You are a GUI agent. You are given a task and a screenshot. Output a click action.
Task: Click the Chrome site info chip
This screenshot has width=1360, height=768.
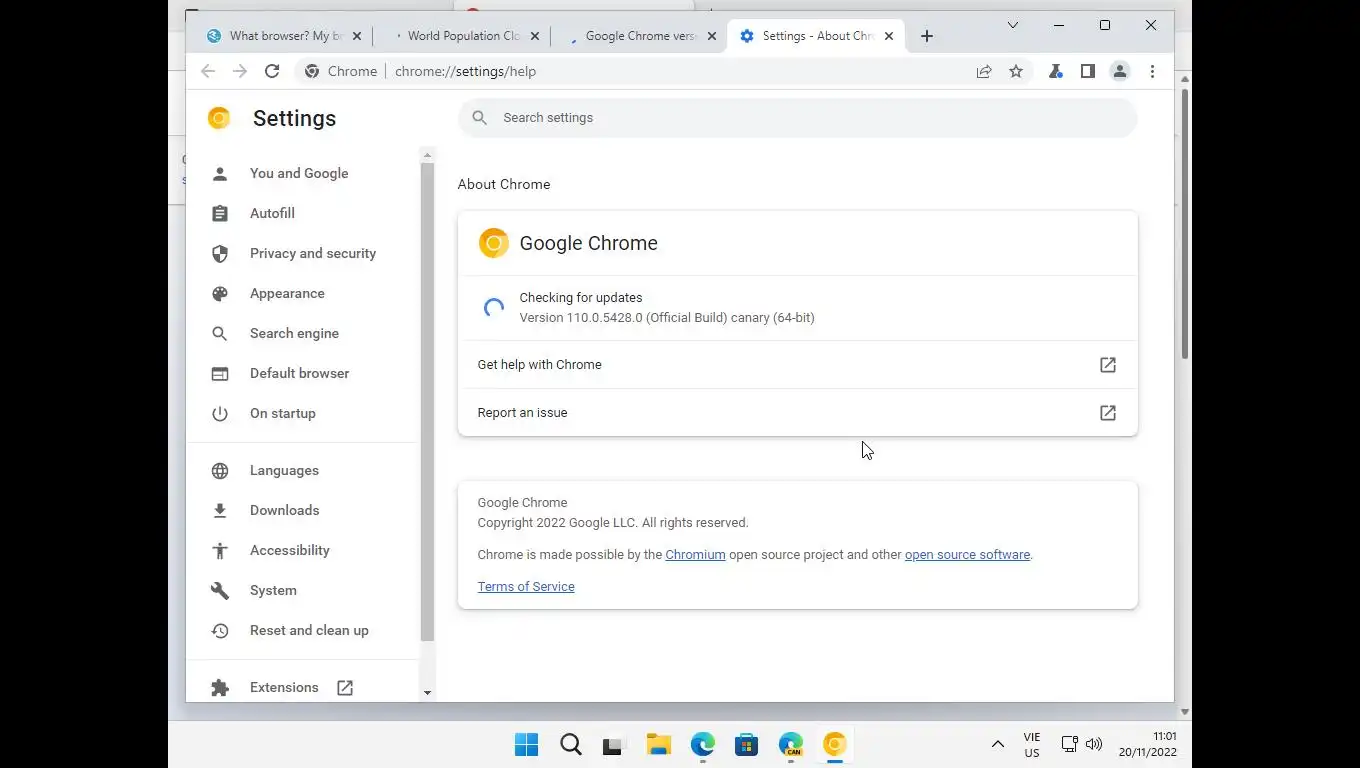(x=341, y=71)
